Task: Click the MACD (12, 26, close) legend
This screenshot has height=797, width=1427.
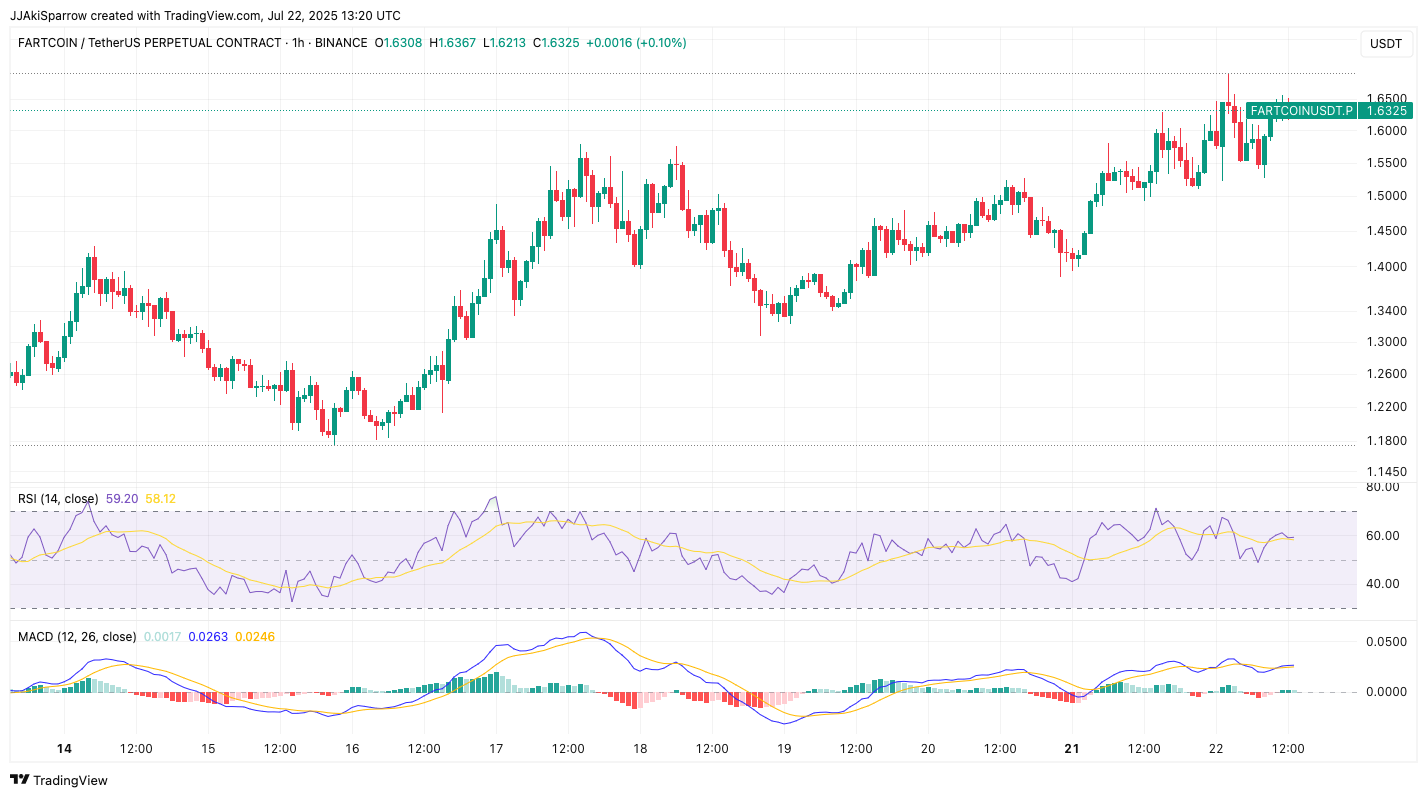Action: [77, 636]
